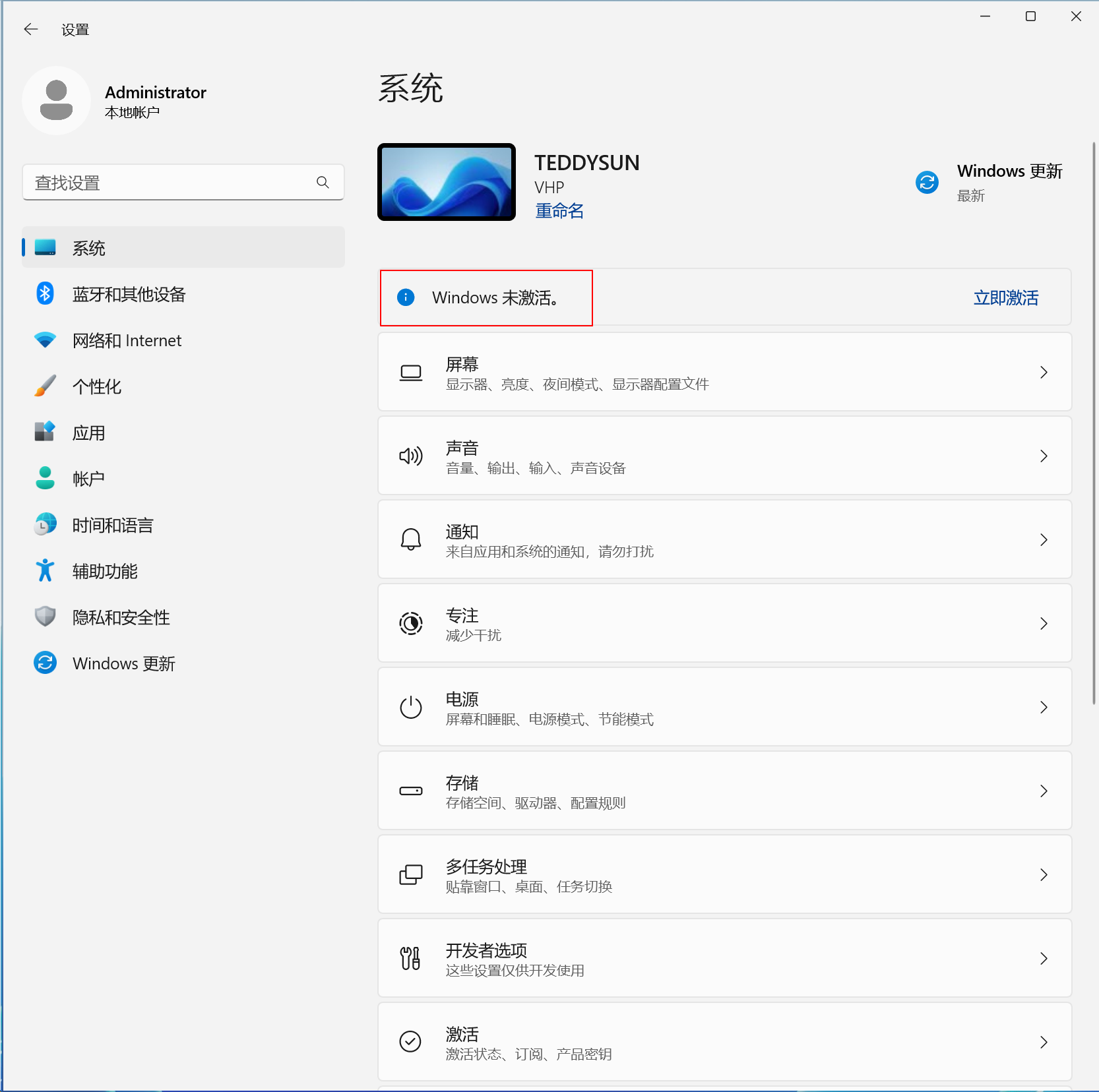The width and height of the screenshot is (1099, 1092).
Task: Click the 多任务处理 windows icon
Action: 411,874
